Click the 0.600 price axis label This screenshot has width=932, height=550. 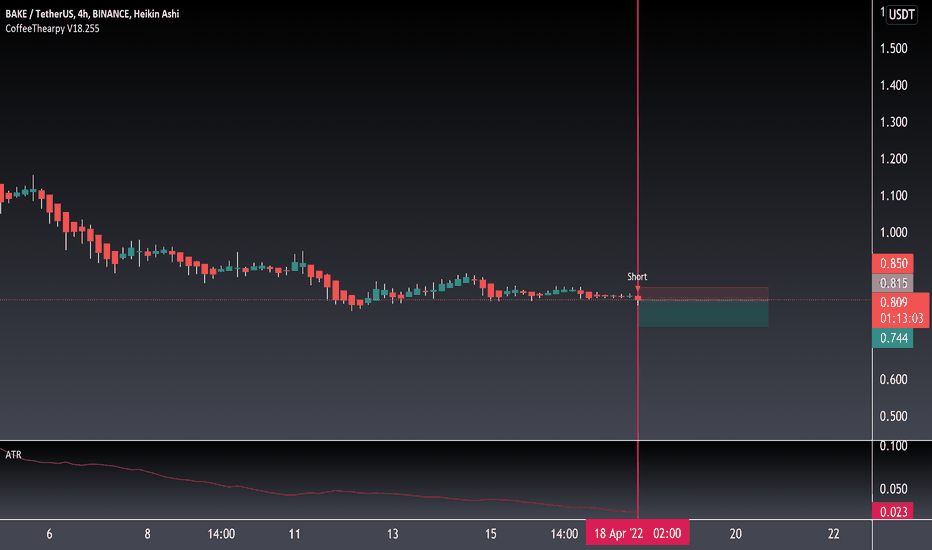[893, 379]
